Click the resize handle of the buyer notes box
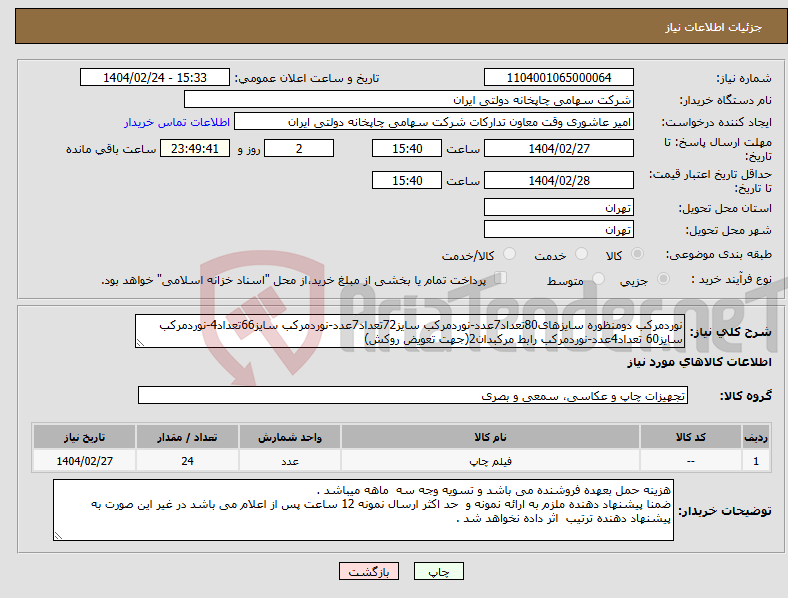Image resolution: width=788 pixels, height=598 pixels. click(58, 536)
